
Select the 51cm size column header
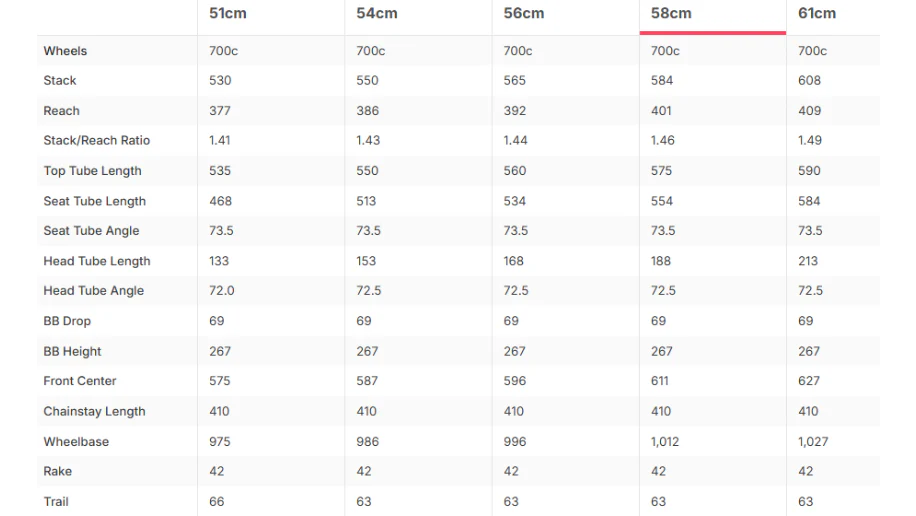228,13
